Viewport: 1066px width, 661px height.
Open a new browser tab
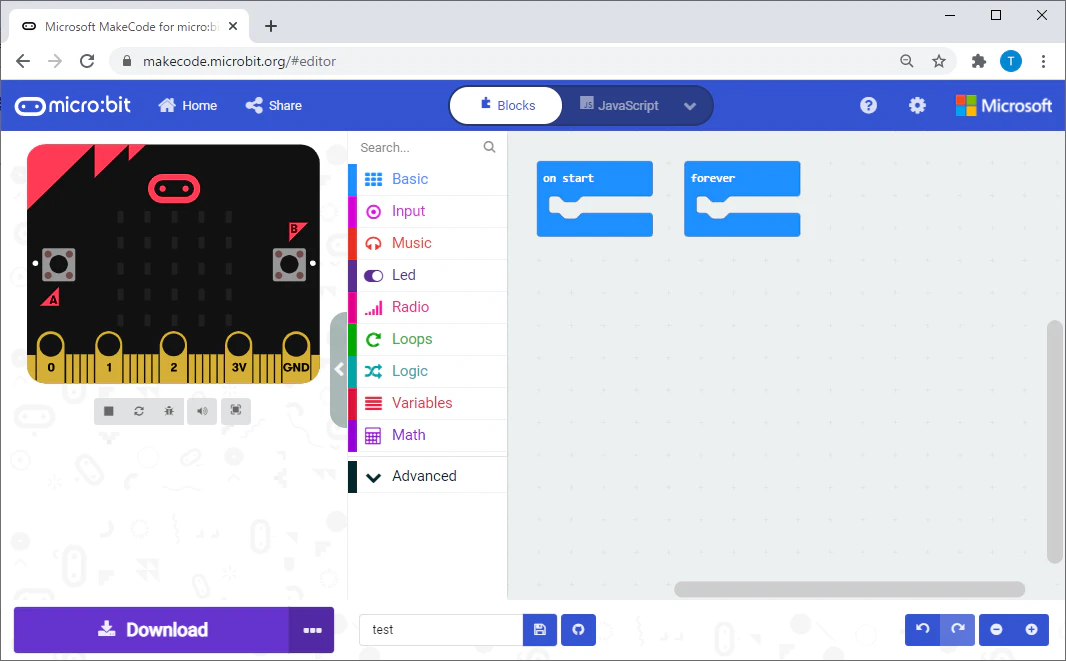271,26
